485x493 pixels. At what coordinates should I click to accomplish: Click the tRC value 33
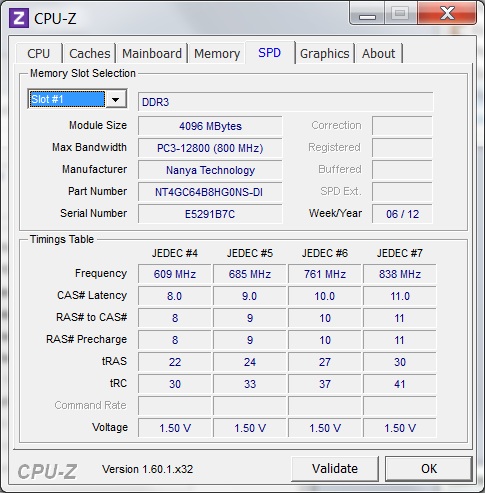250,384
